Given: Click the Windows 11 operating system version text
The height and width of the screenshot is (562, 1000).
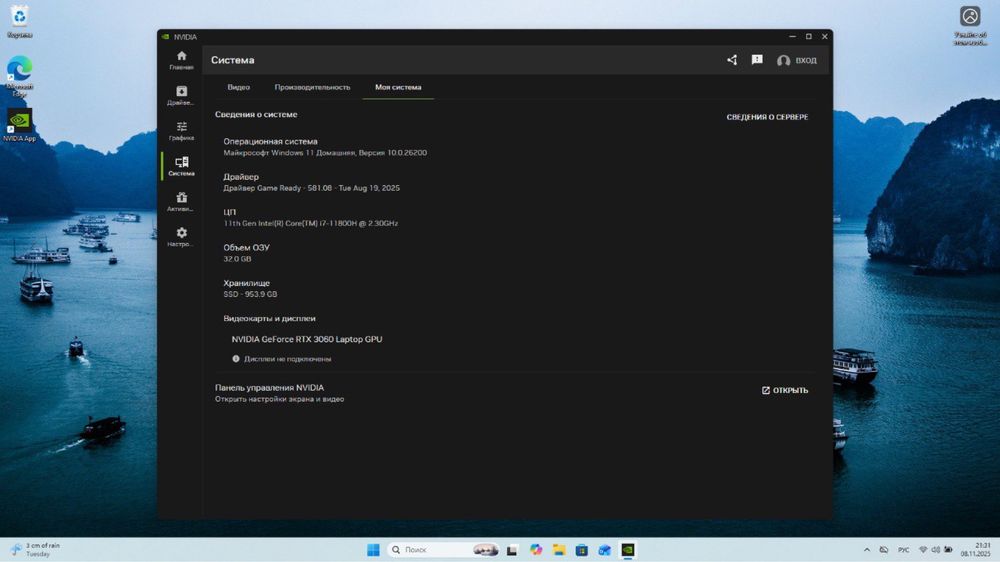Looking at the screenshot, I should 325,153.
